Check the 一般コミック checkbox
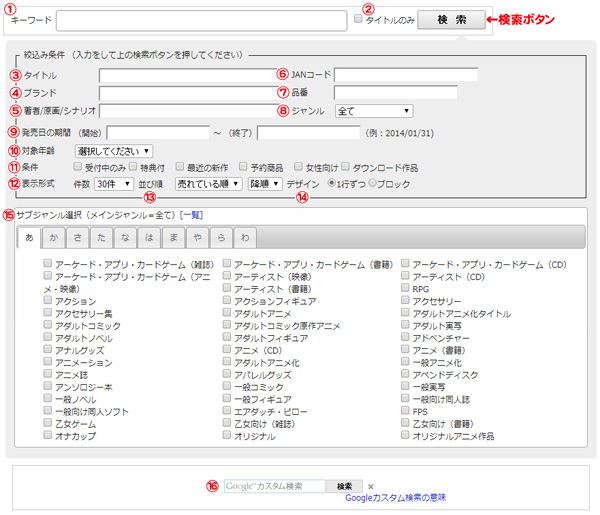 click(x=227, y=385)
